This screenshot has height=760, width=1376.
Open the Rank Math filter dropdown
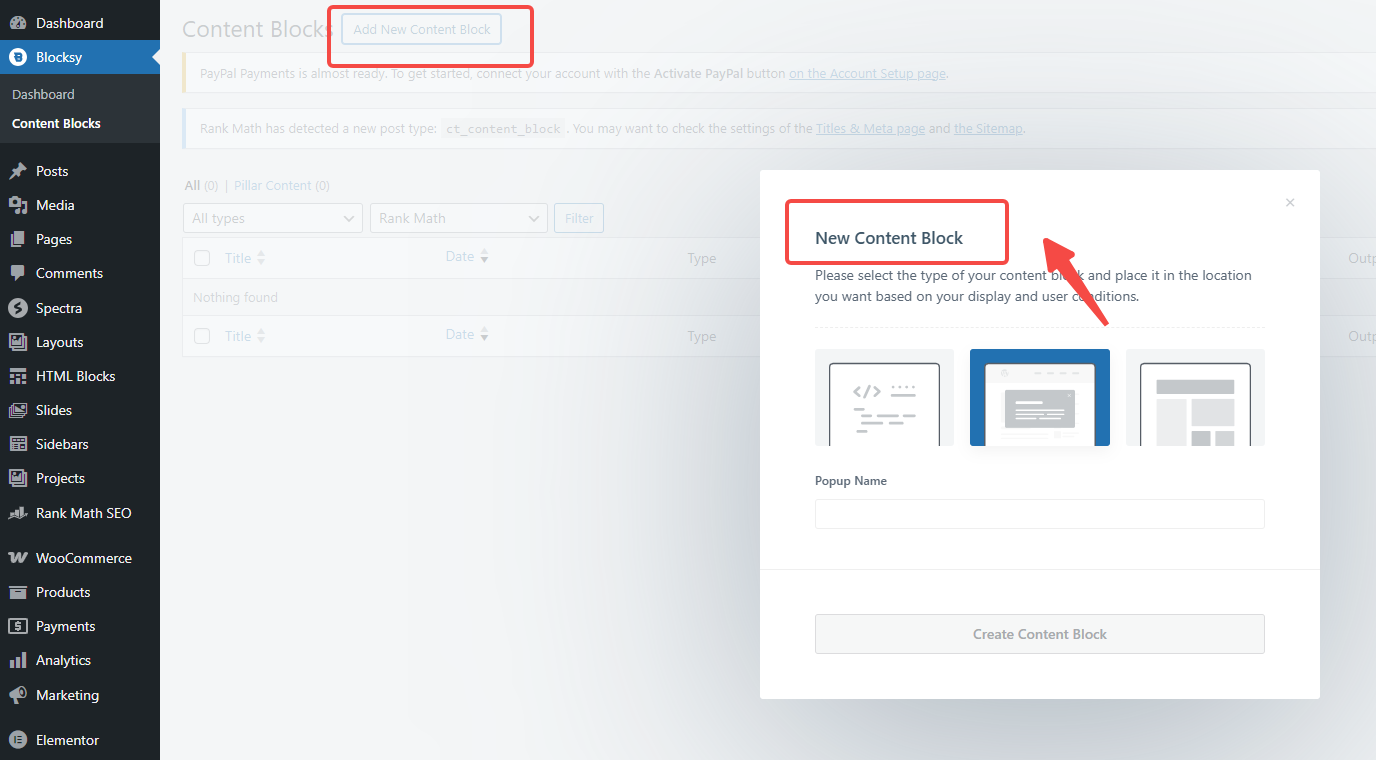[x=458, y=218]
